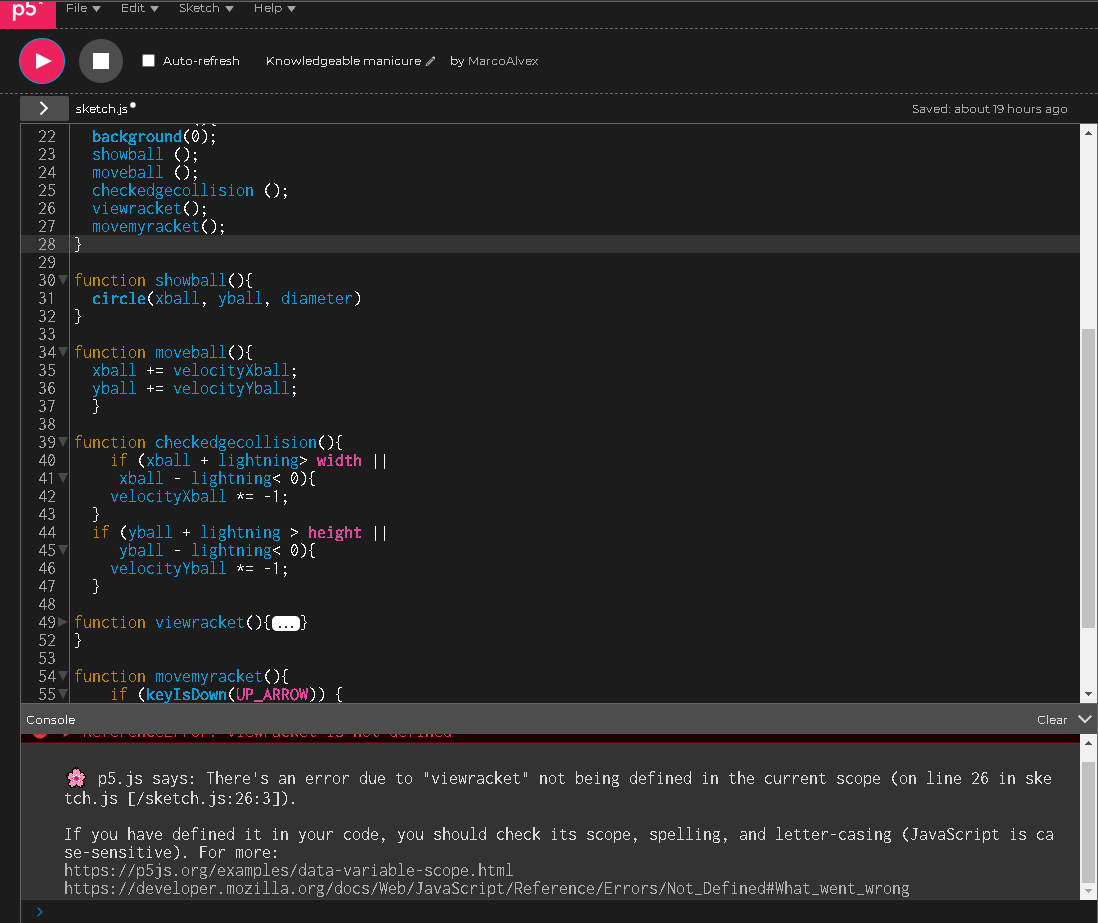
Task: Click the sketch title Knowledgeable manicure
Action: click(343, 61)
